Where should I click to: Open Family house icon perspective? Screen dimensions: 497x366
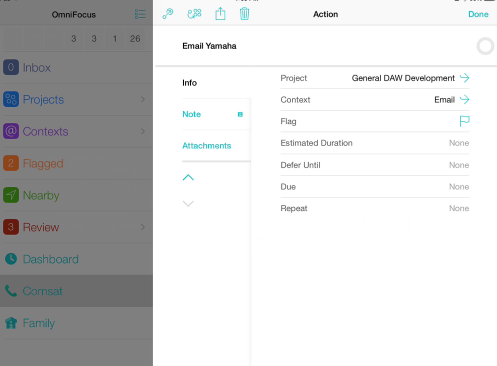11,323
